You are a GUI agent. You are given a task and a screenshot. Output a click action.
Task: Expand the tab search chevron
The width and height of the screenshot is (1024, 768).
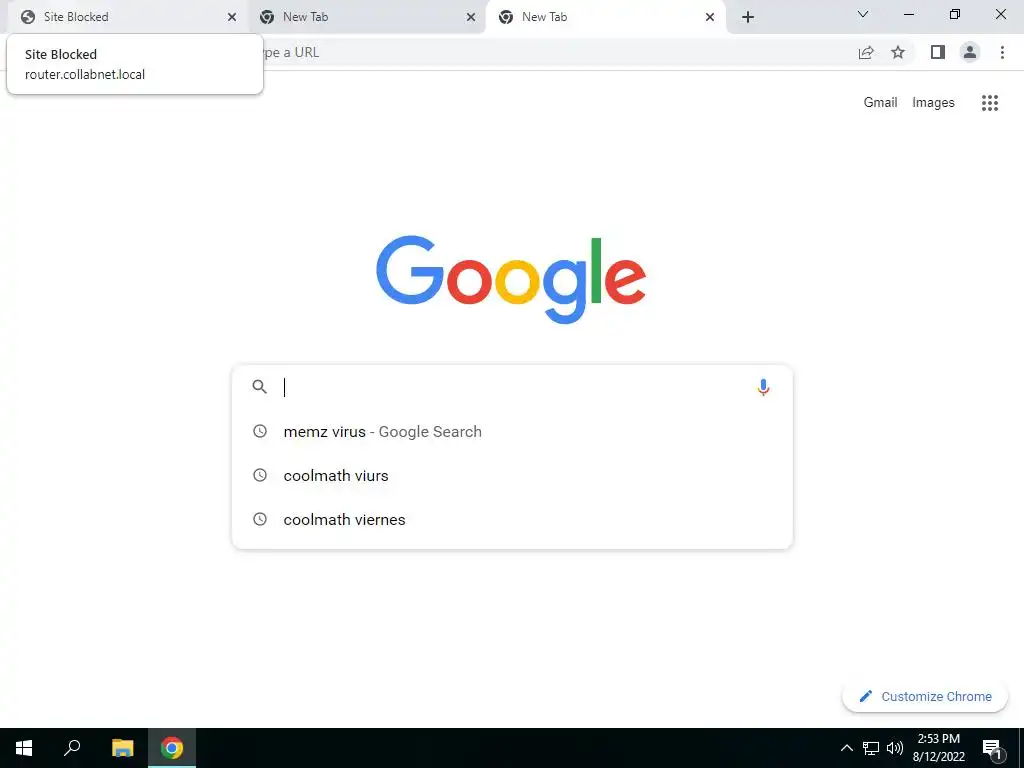click(x=863, y=14)
